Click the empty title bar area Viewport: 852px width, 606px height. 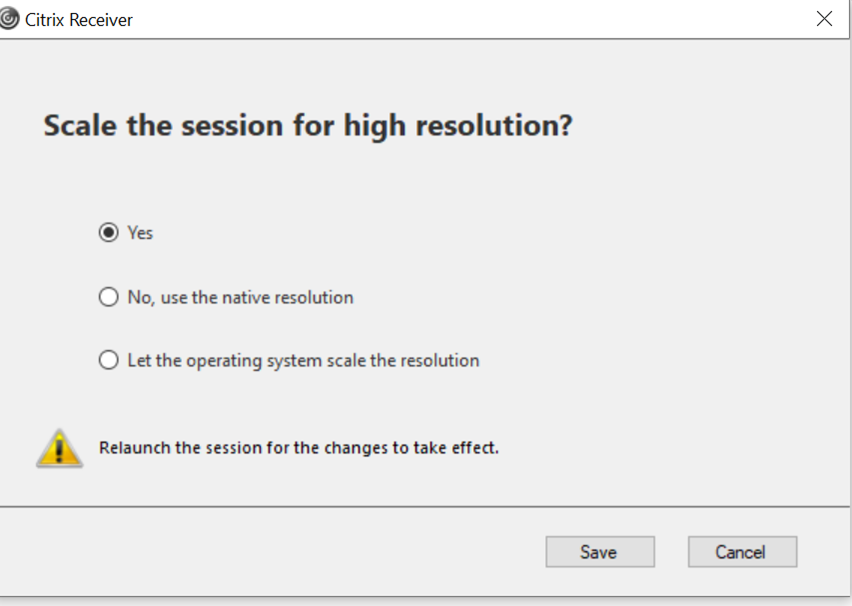473,20
